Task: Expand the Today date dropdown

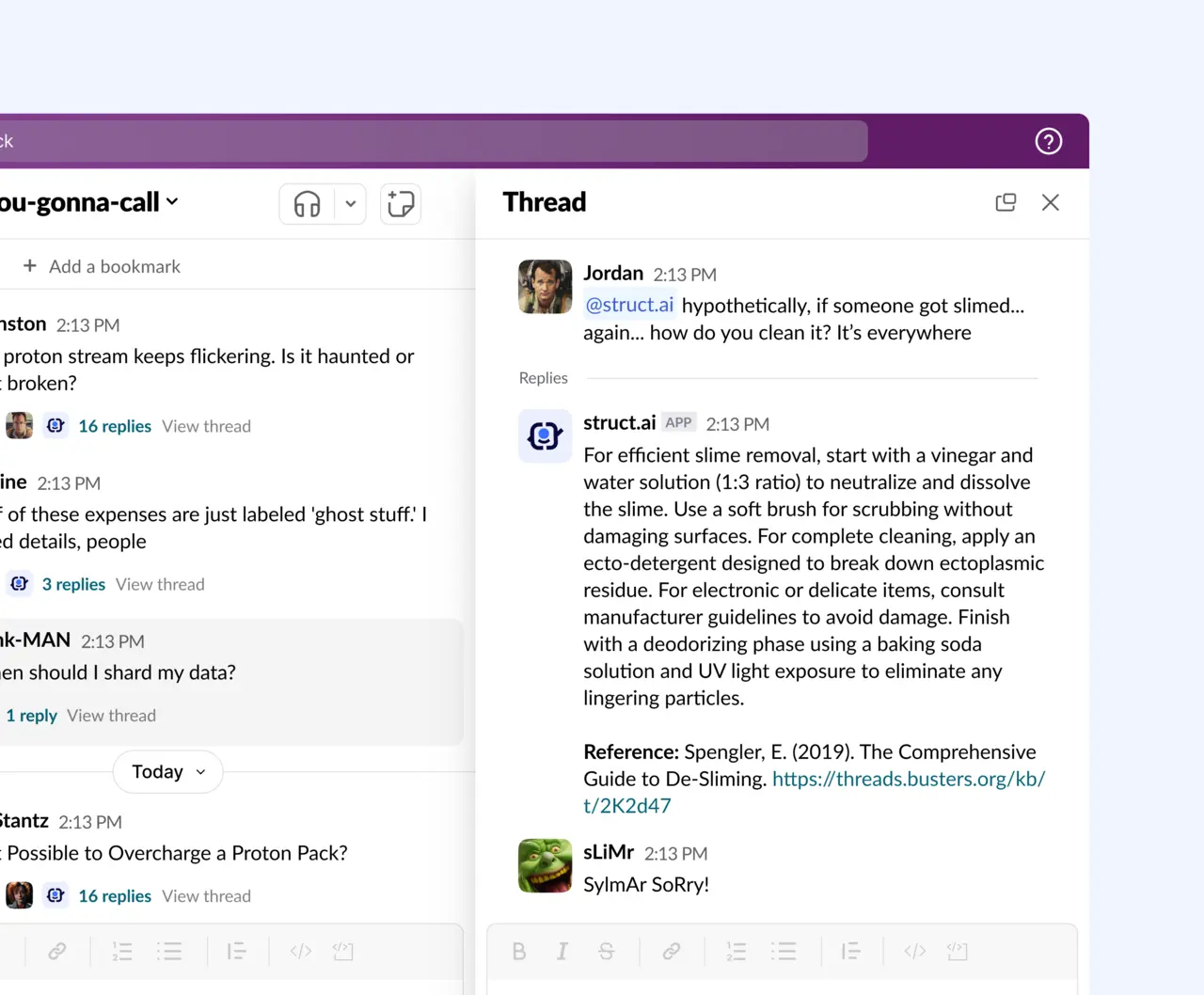Action: (x=168, y=772)
